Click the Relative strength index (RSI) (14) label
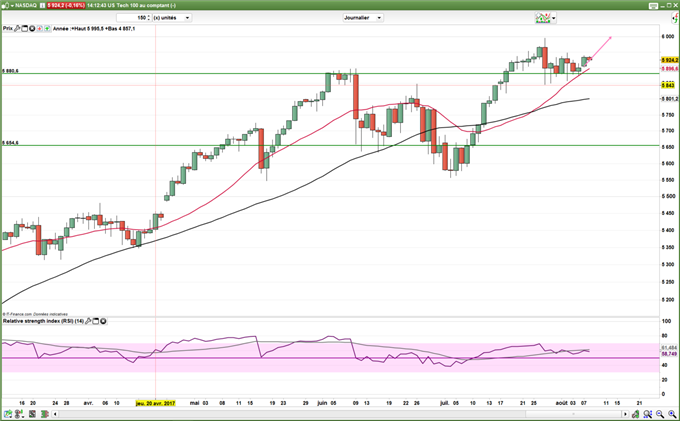680x421 pixels. 43,321
